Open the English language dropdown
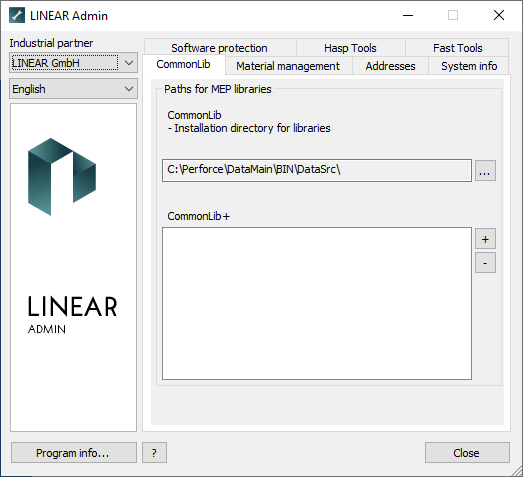The width and height of the screenshot is (523, 477). (73, 89)
